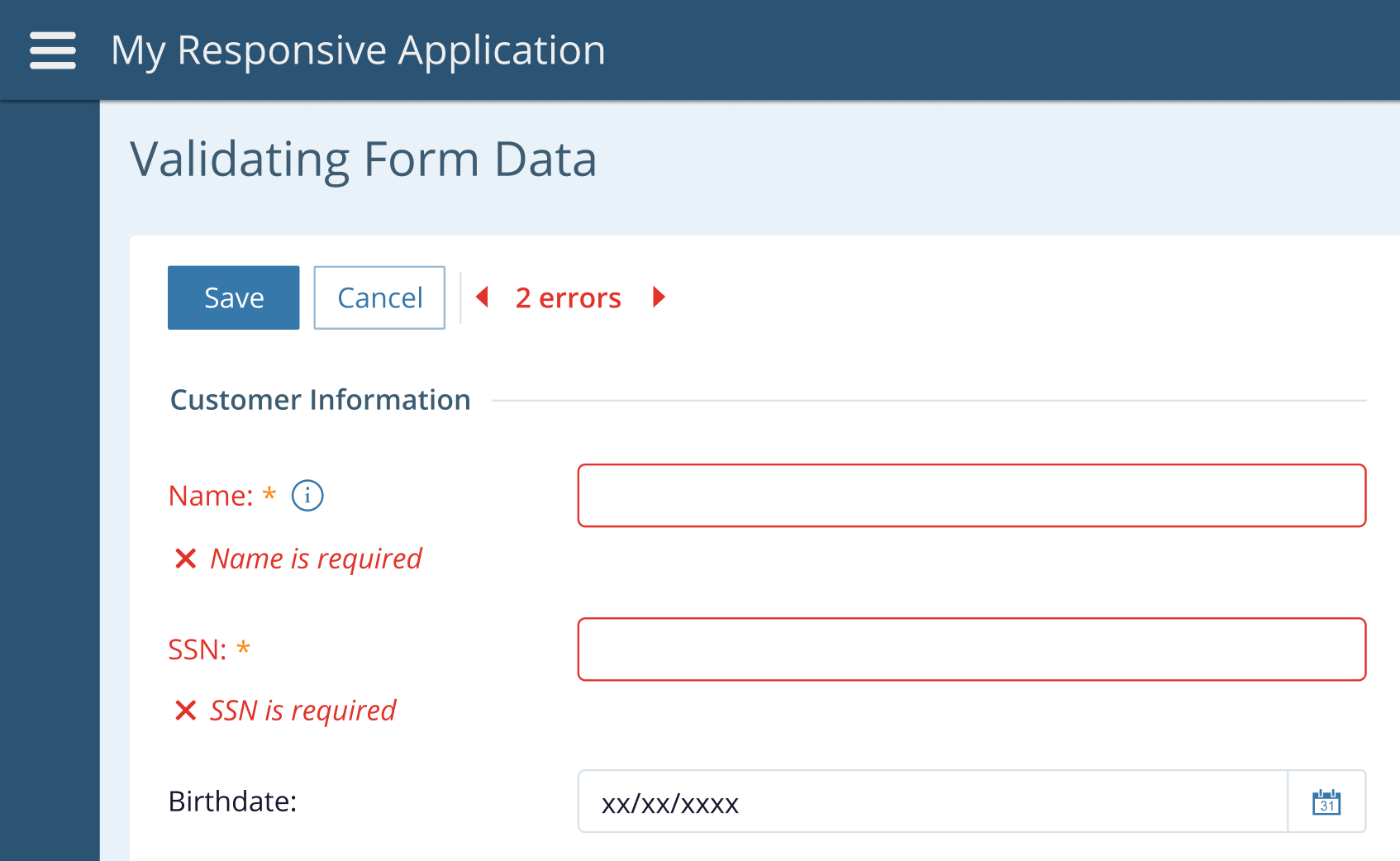Open the Birthdate calendar picker
The image size is (1400, 861).
1326,802
